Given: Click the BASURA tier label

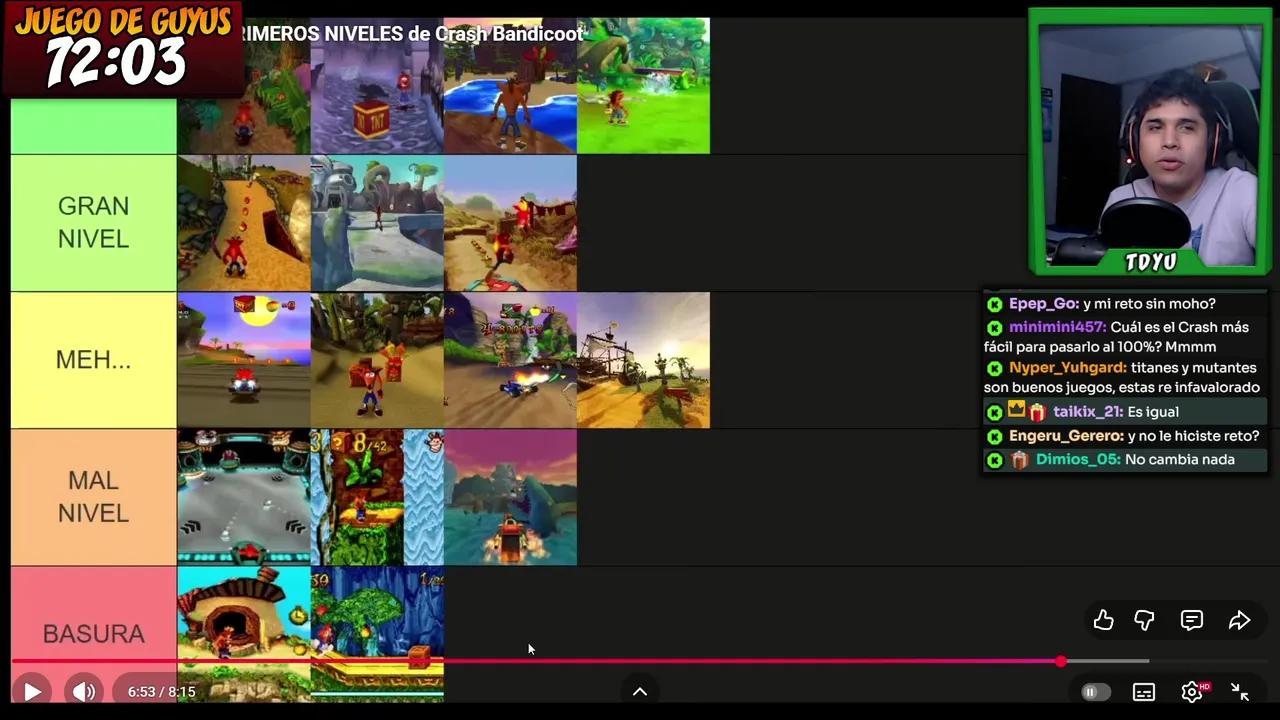Looking at the screenshot, I should 93,634.
